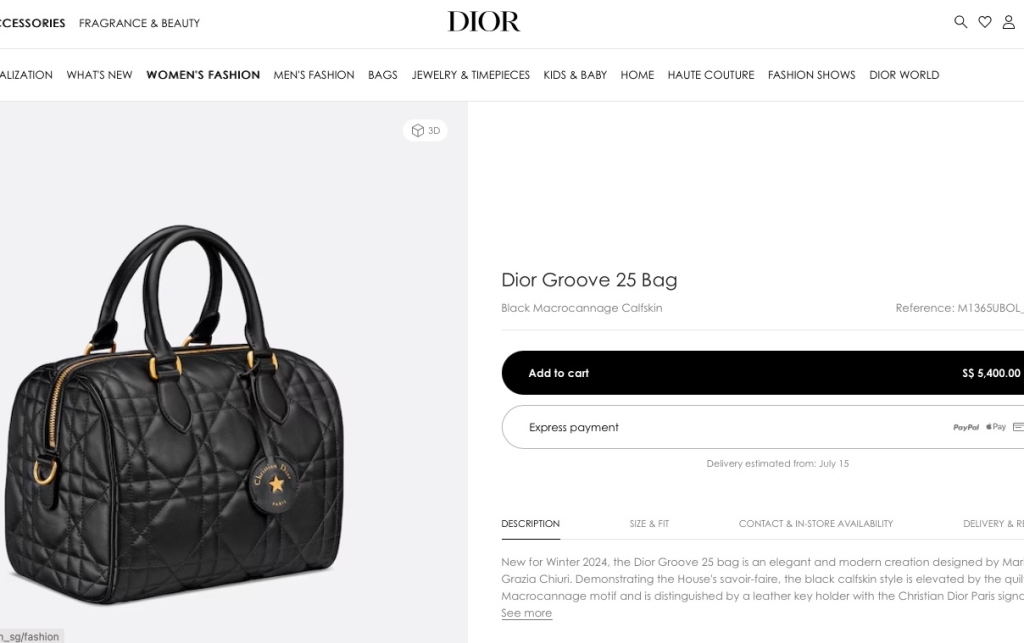Image resolution: width=1024 pixels, height=643 pixels.
Task: Choose Express payment option
Action: tap(763, 427)
